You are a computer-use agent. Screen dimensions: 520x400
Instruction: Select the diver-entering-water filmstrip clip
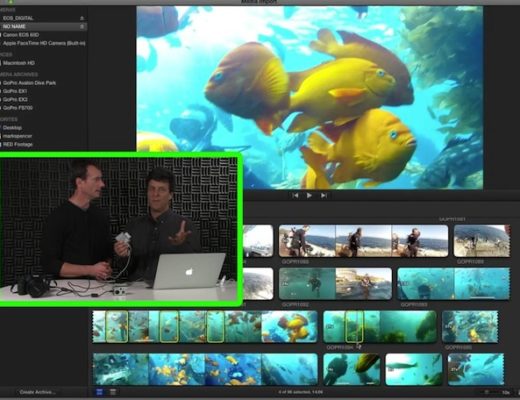click(335, 284)
